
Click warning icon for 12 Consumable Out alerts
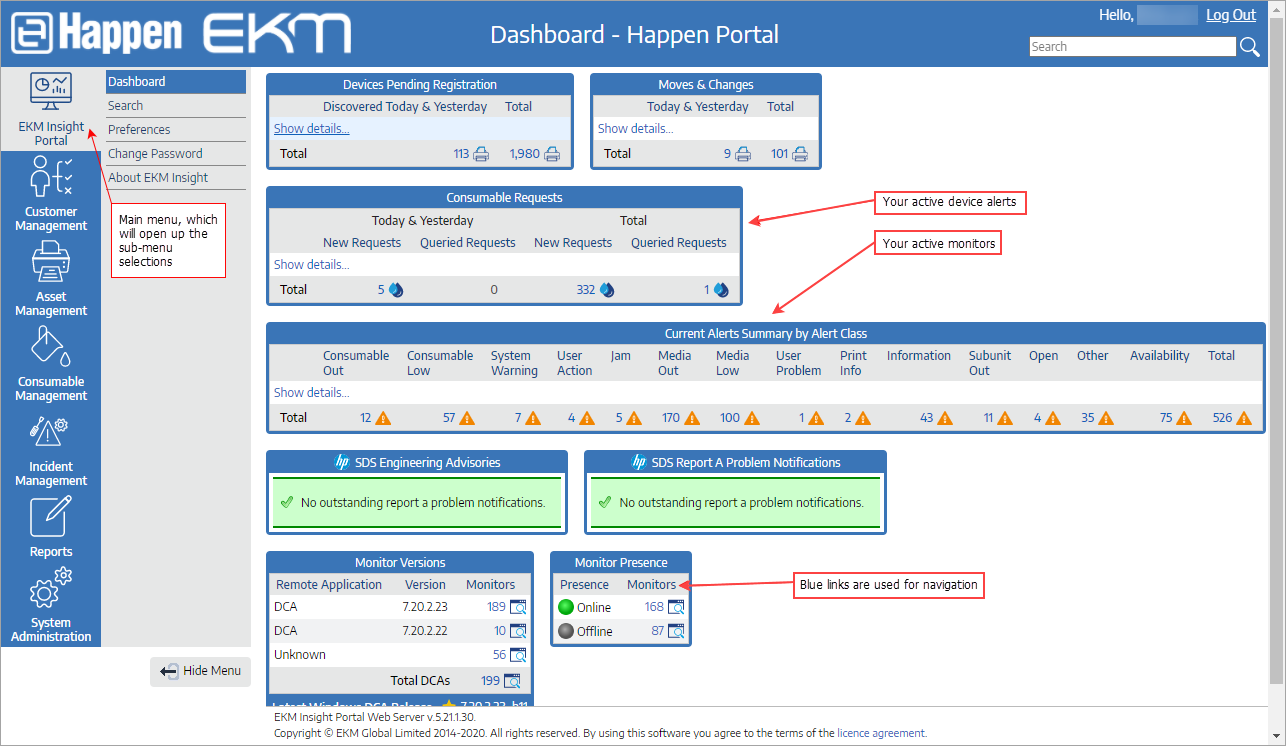(x=383, y=418)
